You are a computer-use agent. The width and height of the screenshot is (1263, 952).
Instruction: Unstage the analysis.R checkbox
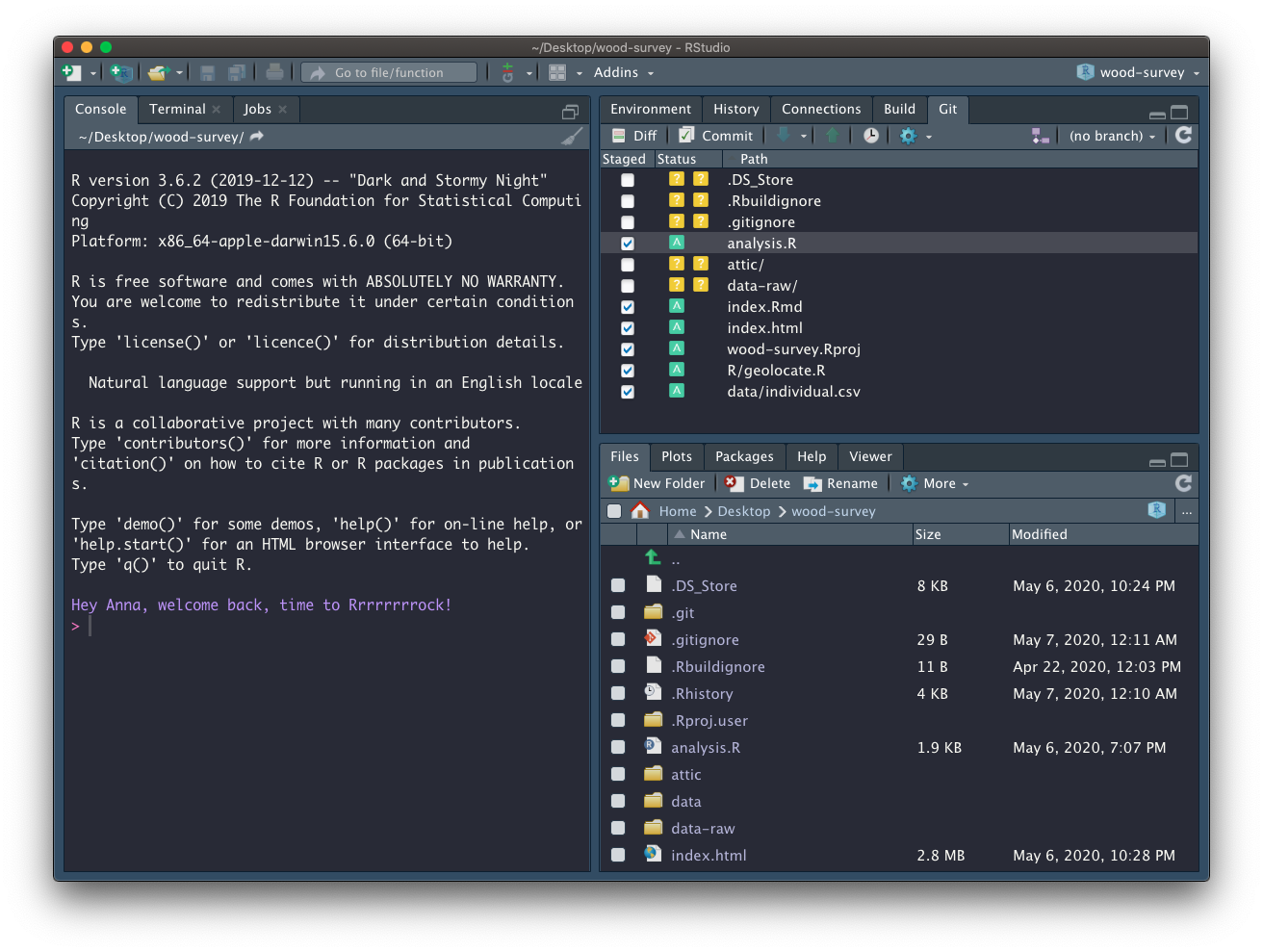(628, 244)
